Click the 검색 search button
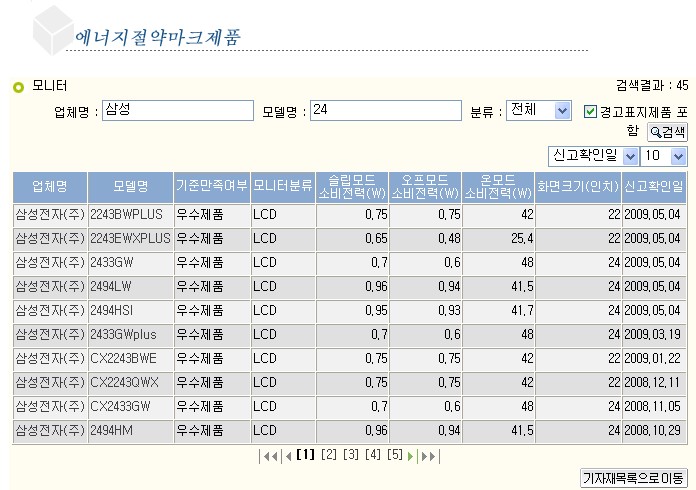The width and height of the screenshot is (696, 490). [667, 132]
